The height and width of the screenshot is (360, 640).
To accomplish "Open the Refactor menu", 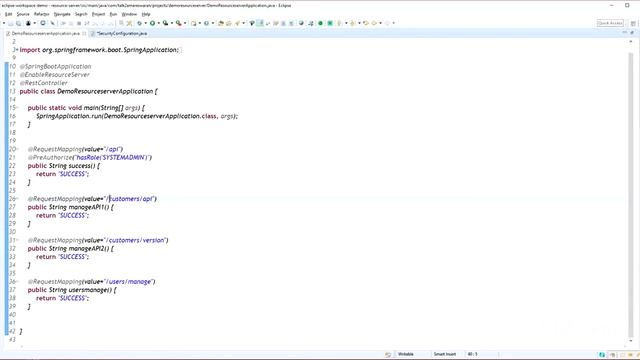I will click(x=41, y=14).
